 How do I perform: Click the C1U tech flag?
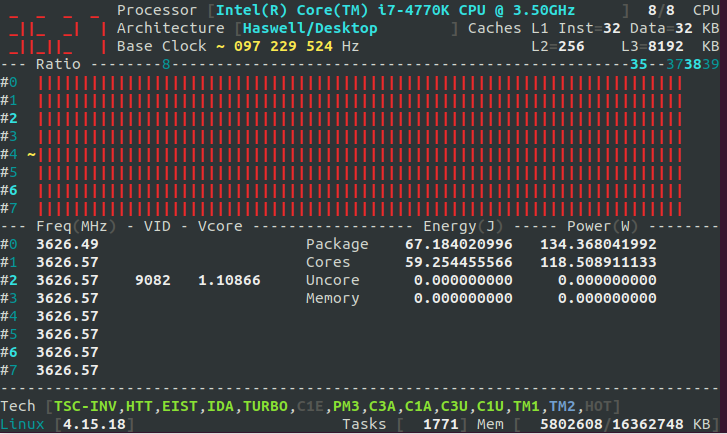pyautogui.click(x=490, y=407)
